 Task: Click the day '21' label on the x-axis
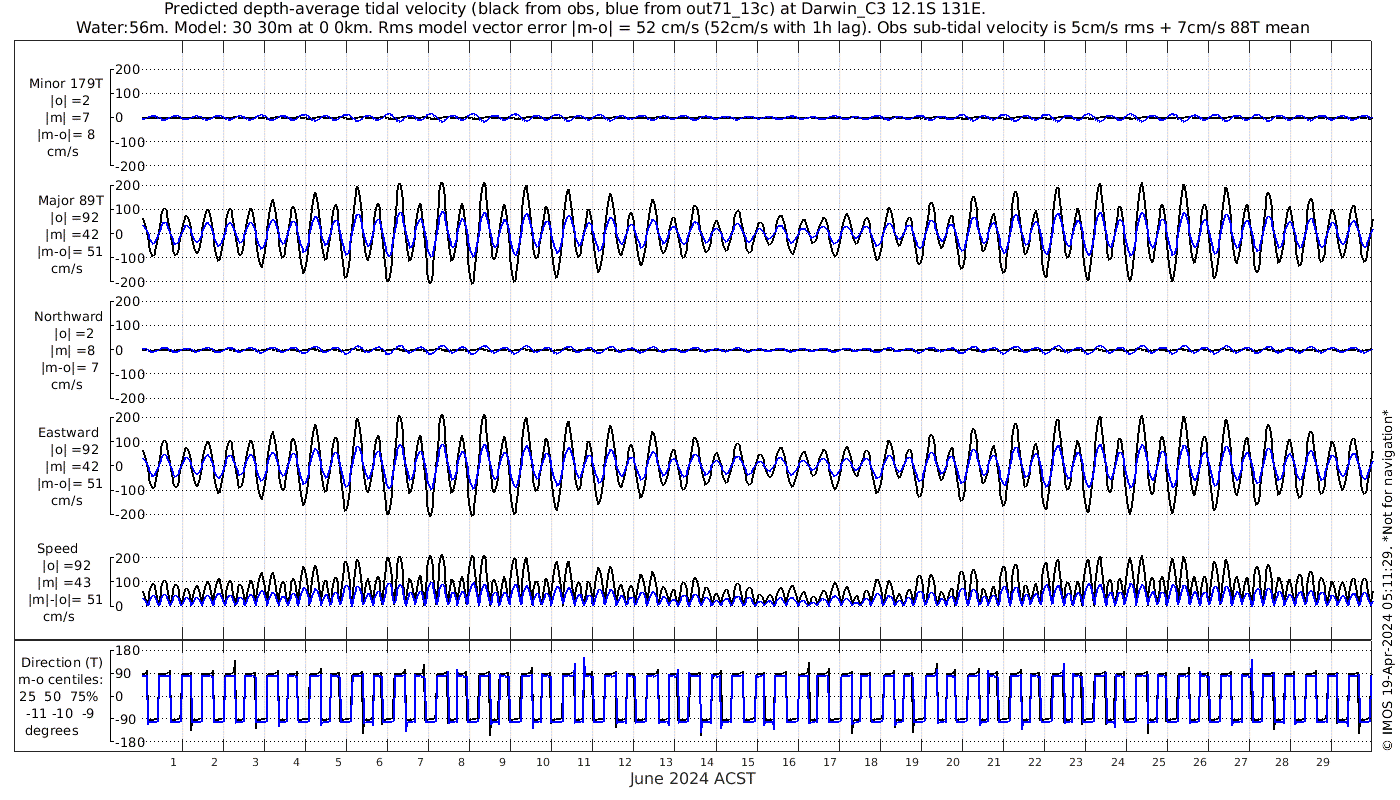pyautogui.click(x=994, y=762)
